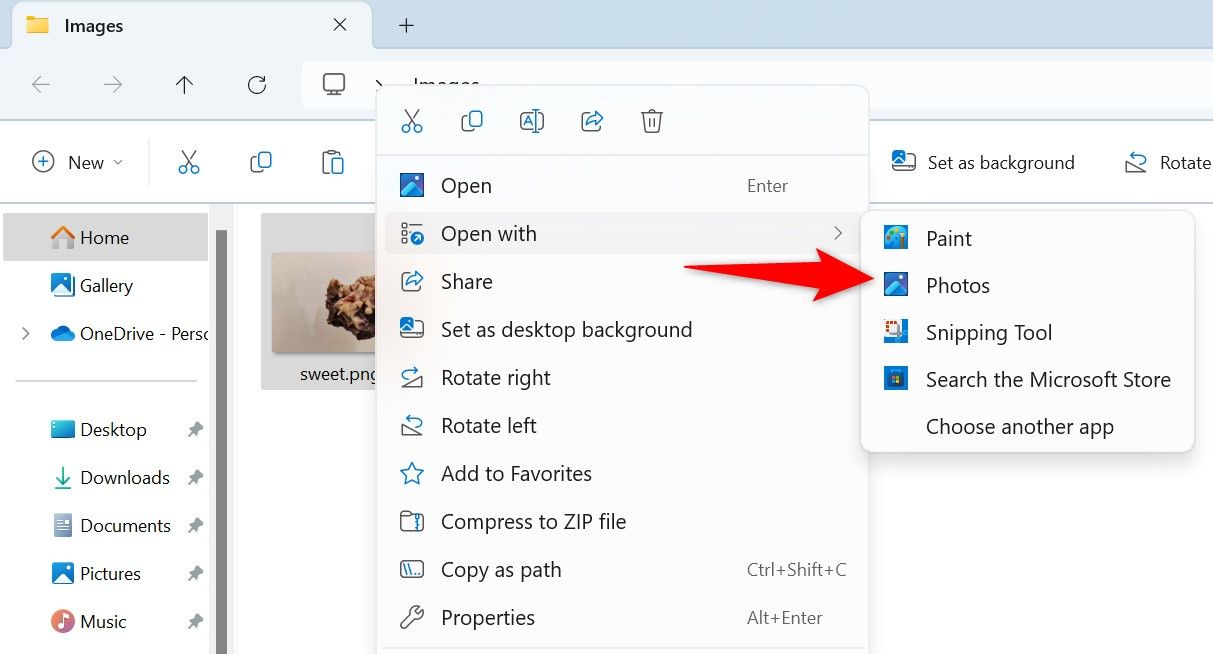Screen dimensions: 1213x654
Task: Open a new tab with plus button
Action: (406, 26)
